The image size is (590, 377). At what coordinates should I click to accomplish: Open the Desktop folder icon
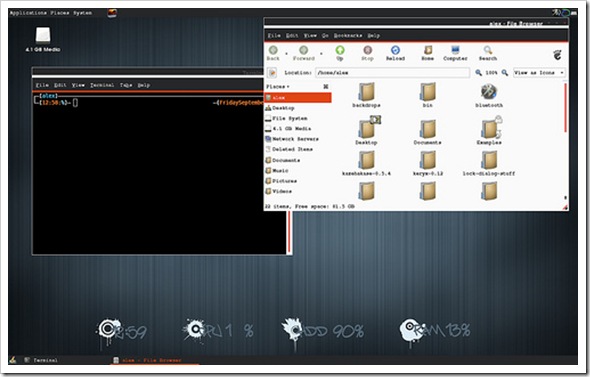[366, 131]
